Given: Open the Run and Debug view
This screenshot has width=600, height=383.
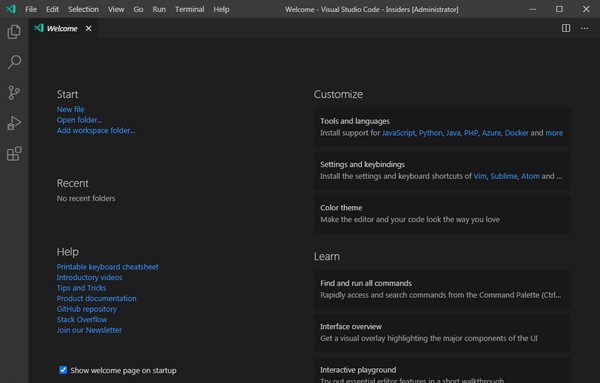Looking at the screenshot, I should pyautogui.click(x=14, y=123).
